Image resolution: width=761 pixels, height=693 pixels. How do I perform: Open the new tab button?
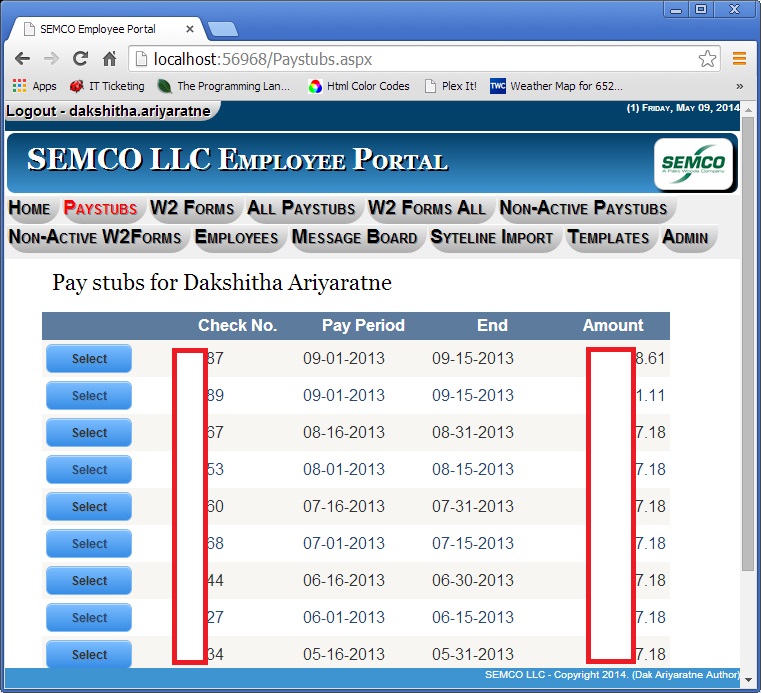[x=222, y=29]
